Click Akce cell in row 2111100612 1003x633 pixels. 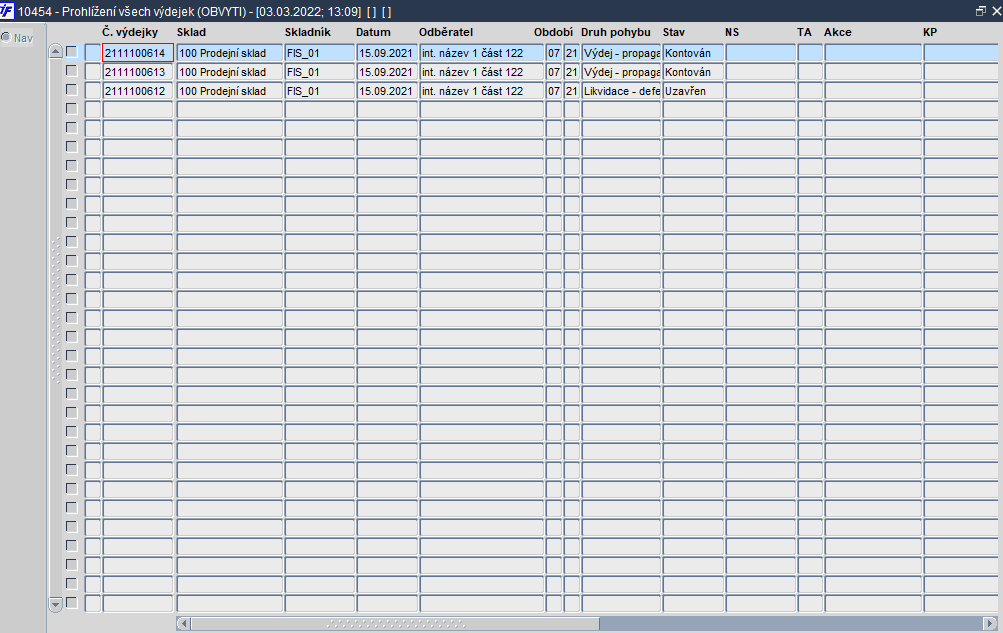873,91
